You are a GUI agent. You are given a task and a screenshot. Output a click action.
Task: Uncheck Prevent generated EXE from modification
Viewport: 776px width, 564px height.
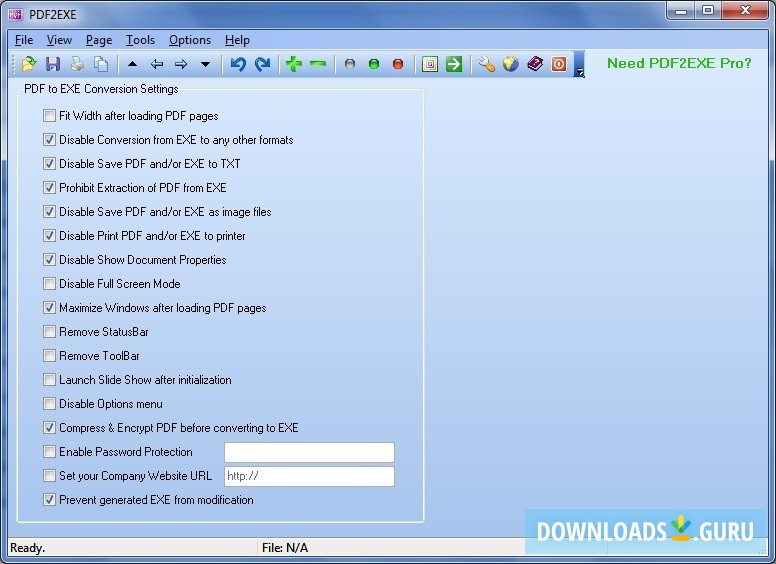pos(49,500)
